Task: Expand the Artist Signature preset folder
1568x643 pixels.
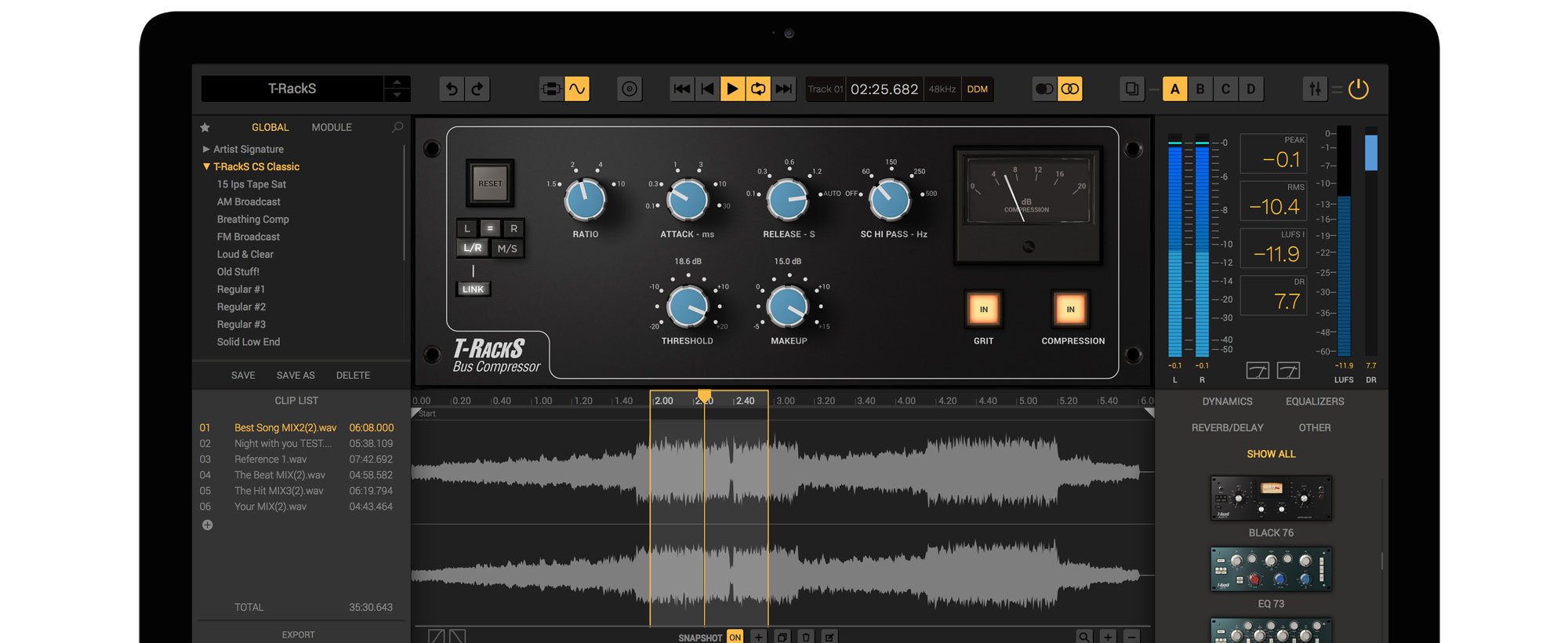Action: pos(206,149)
